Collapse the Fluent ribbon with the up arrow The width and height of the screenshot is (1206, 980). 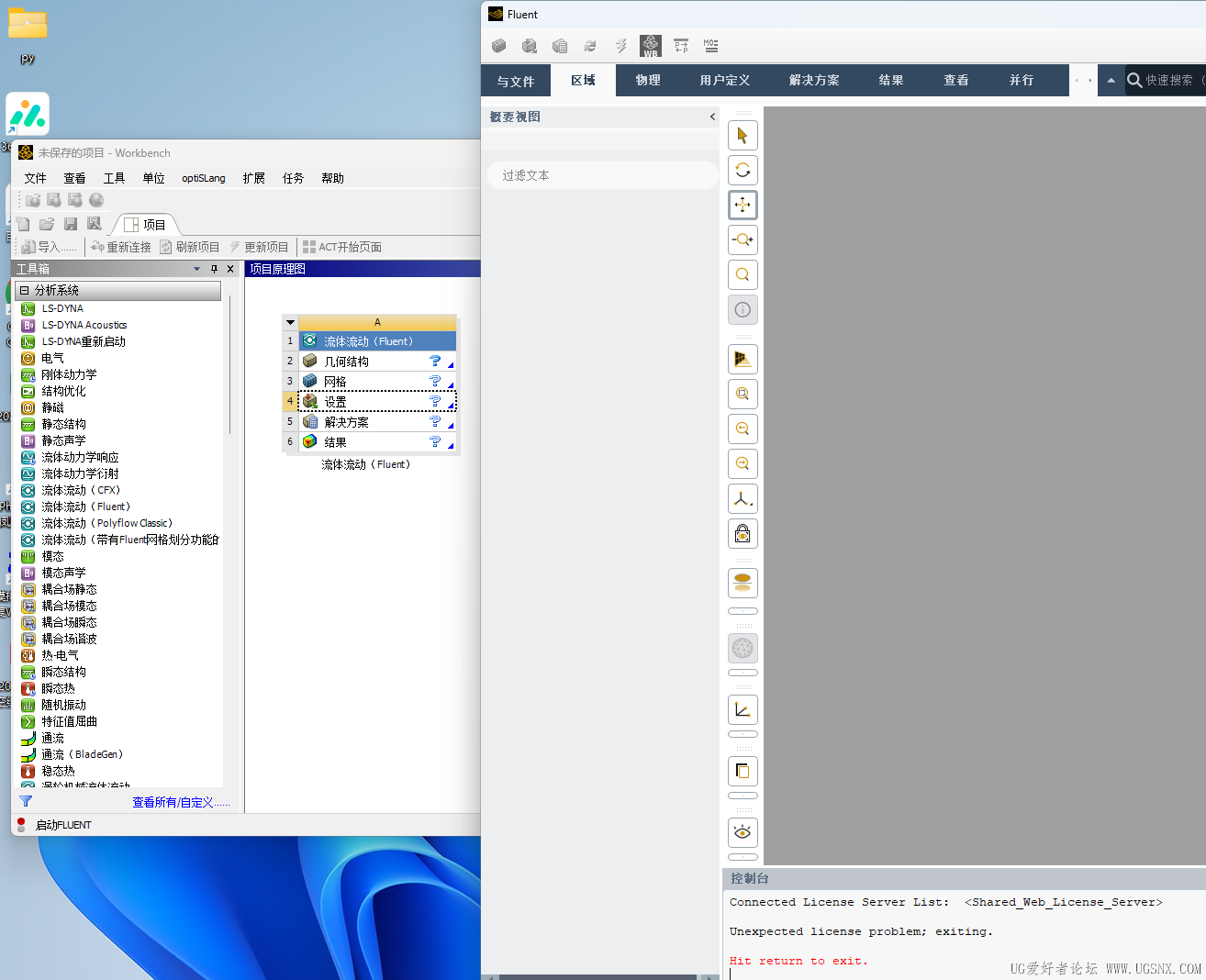[1111, 81]
